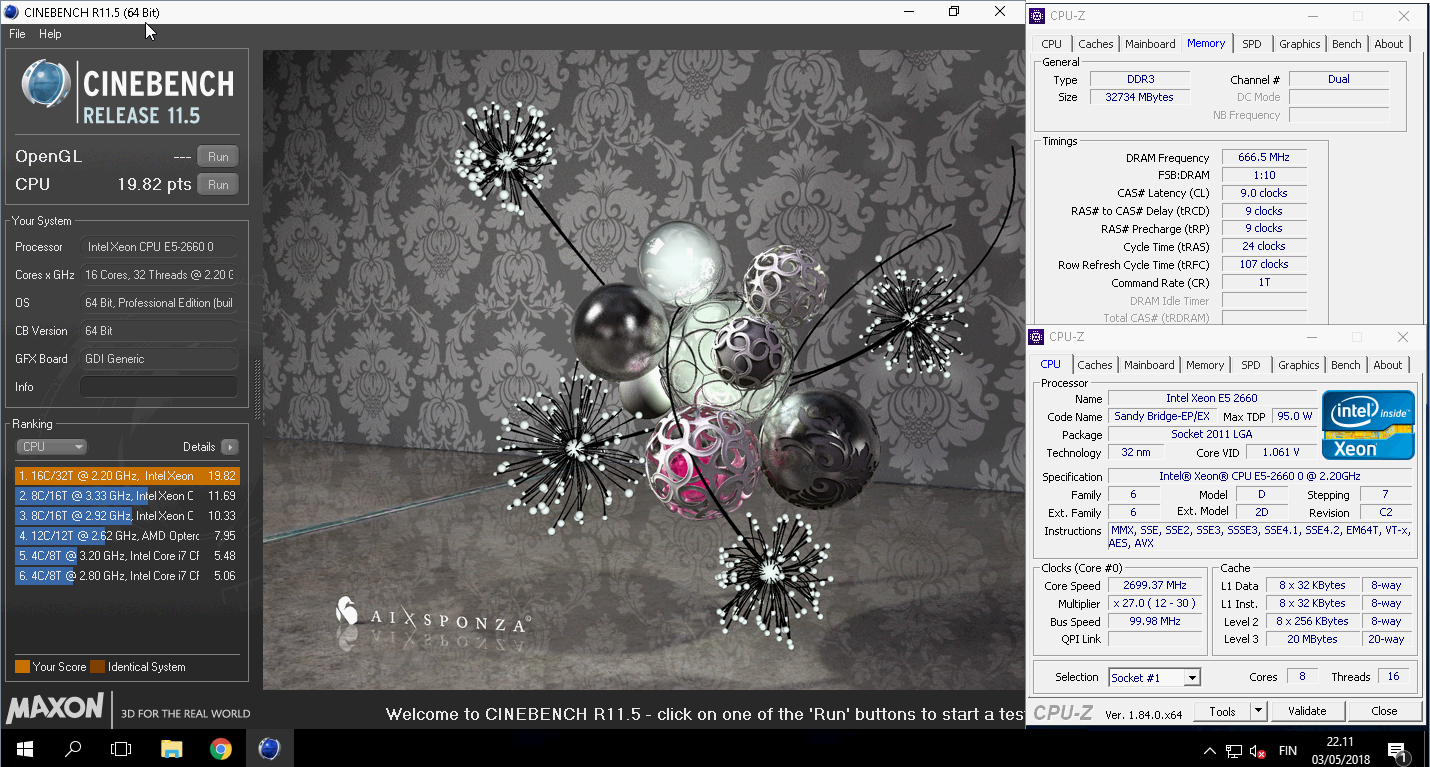
Task: Click the Intel Xeon inside logo
Action: click(x=1368, y=425)
